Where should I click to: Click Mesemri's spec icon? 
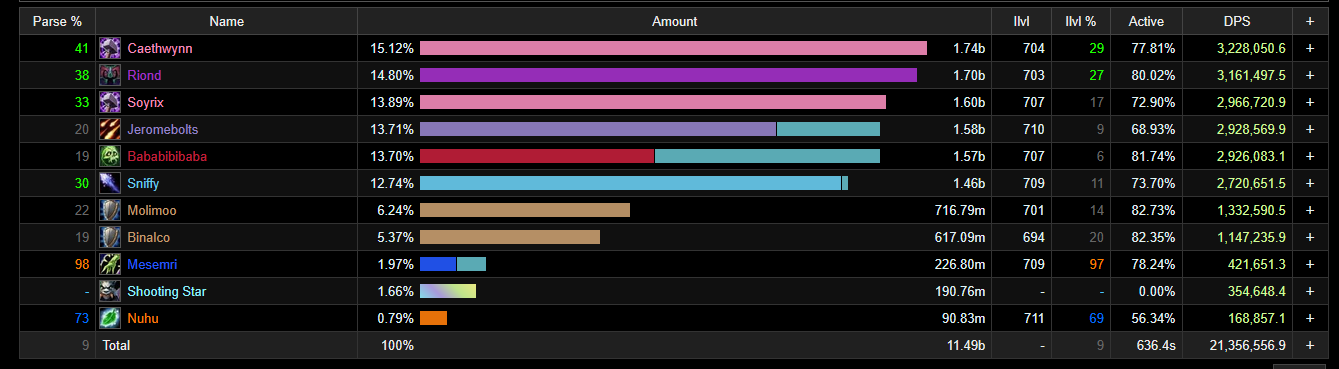pos(110,264)
